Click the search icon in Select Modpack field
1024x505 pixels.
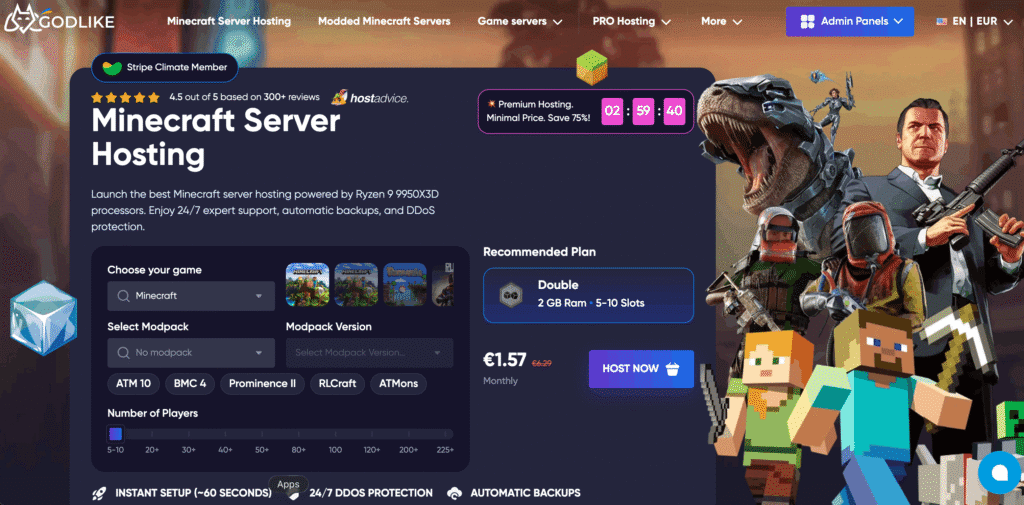(x=123, y=353)
